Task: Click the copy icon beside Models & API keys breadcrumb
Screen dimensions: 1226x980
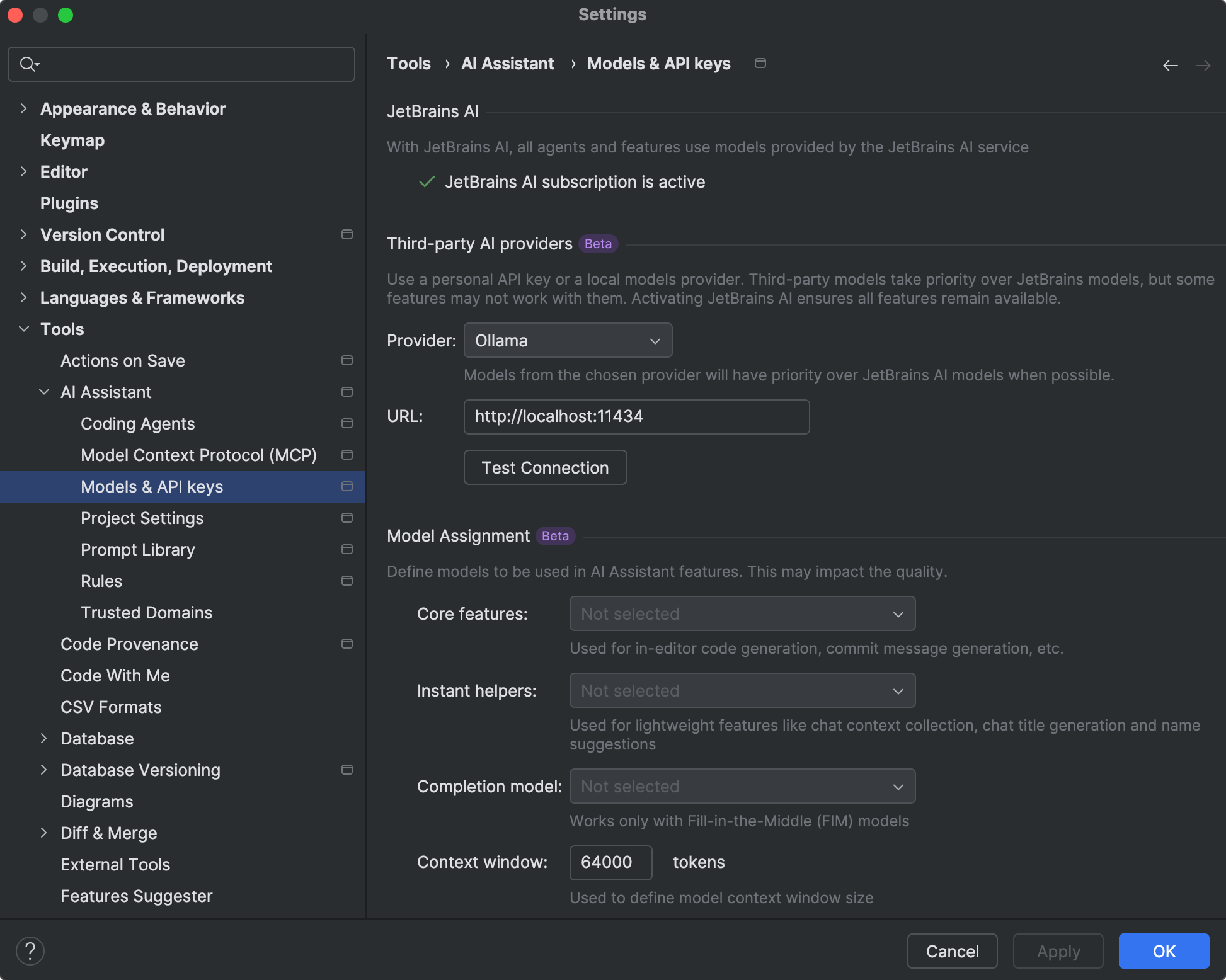Action: (x=760, y=63)
